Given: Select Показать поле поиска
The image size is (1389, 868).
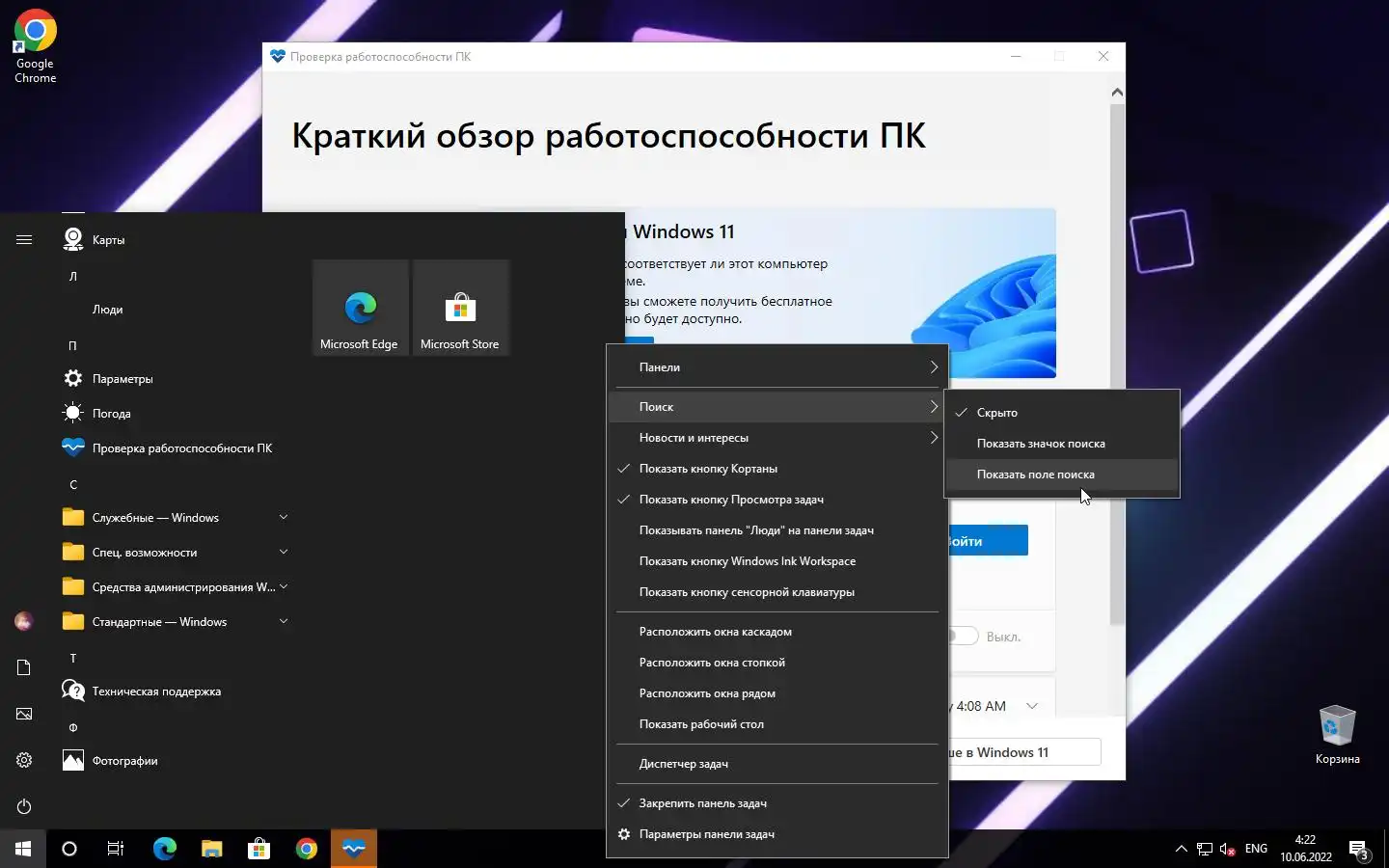Looking at the screenshot, I should 1062,475.
